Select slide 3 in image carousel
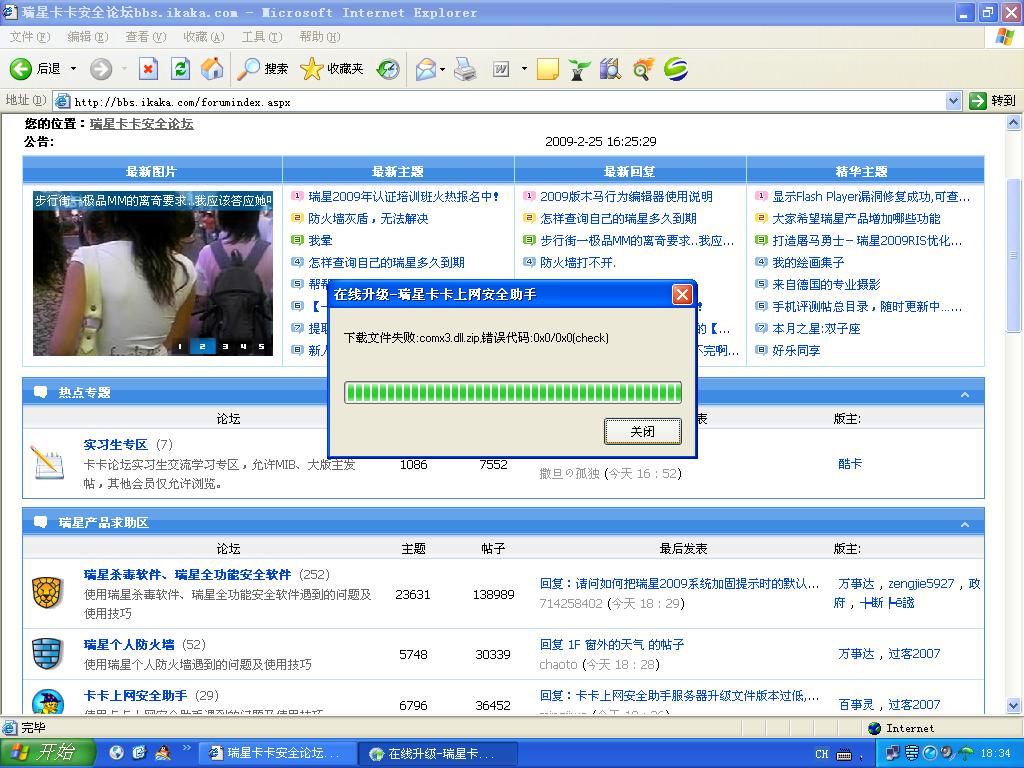This screenshot has height=768, width=1024. coord(224,347)
